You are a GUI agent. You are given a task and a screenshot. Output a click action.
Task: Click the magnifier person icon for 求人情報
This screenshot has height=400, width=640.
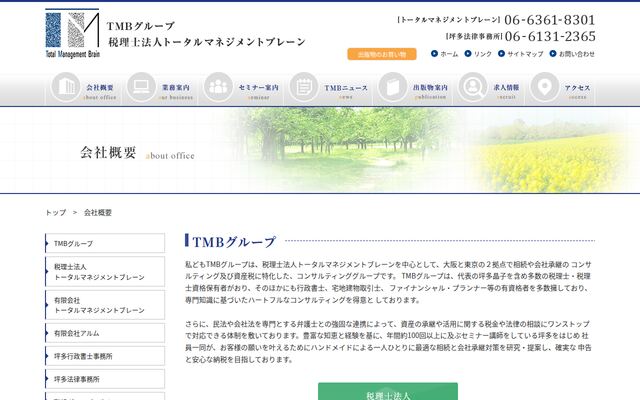pos(473,87)
